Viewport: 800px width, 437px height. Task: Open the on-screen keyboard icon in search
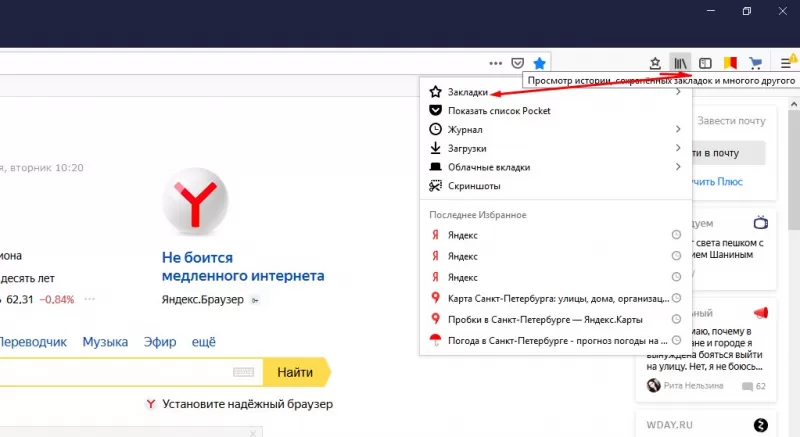click(x=243, y=372)
